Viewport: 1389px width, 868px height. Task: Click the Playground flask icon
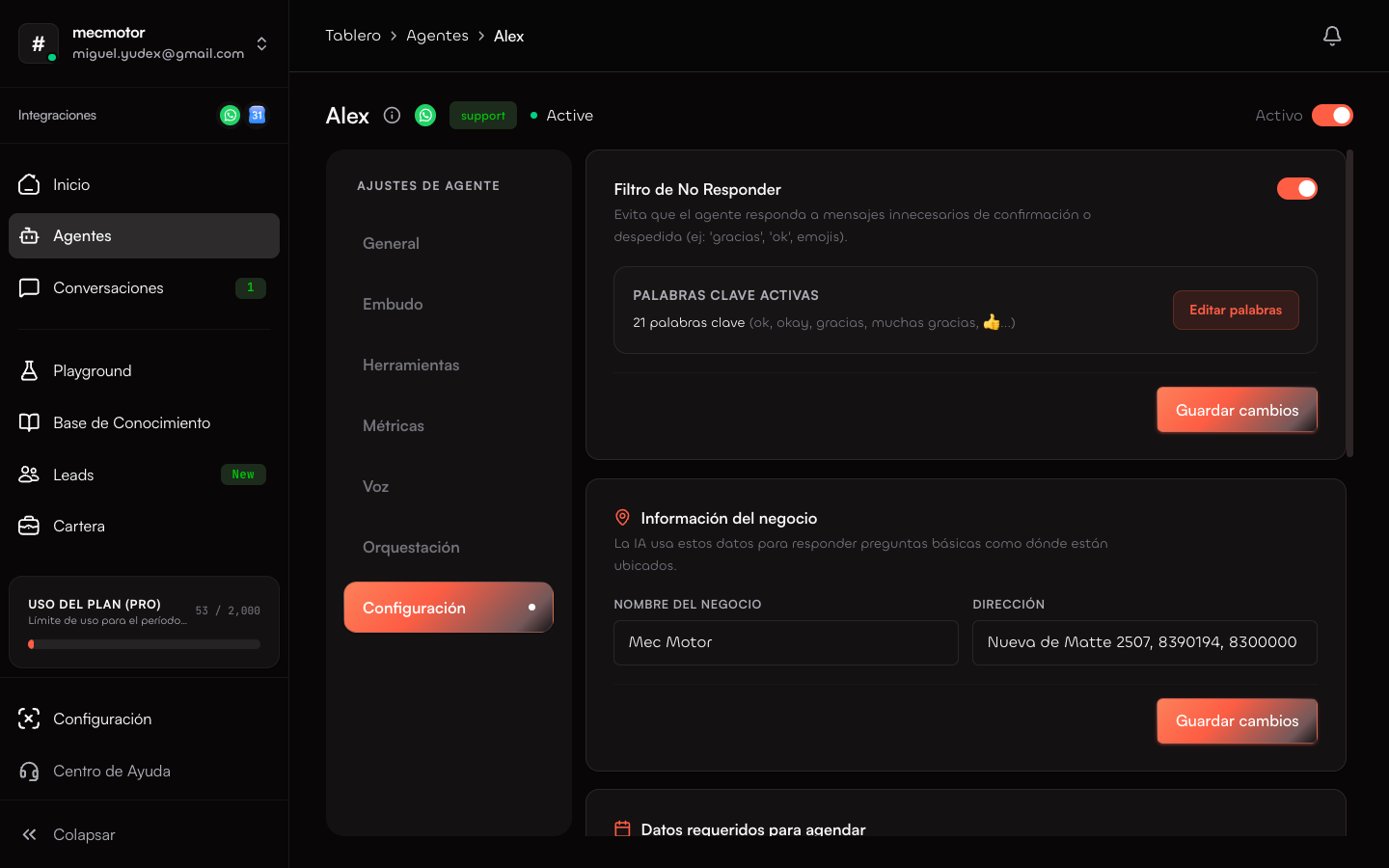(29, 370)
